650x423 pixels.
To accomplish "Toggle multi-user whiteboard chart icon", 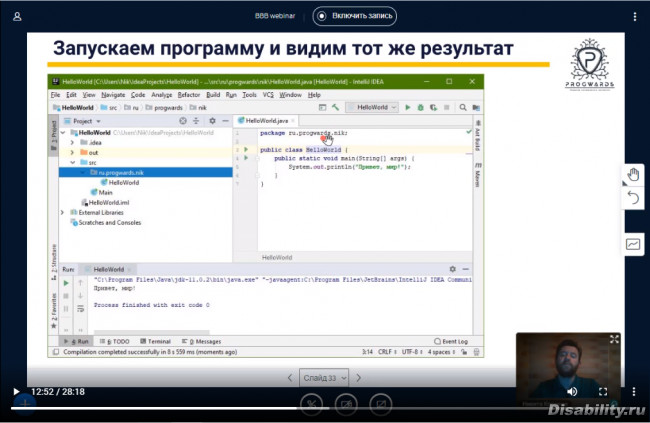I will pos(633,244).
